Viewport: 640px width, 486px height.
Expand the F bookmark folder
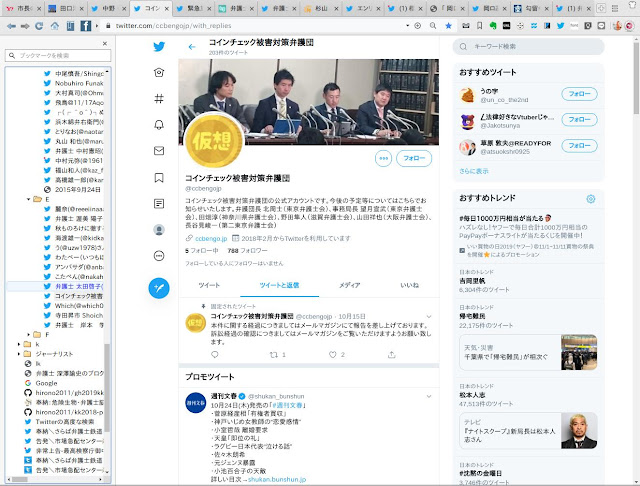[29, 335]
